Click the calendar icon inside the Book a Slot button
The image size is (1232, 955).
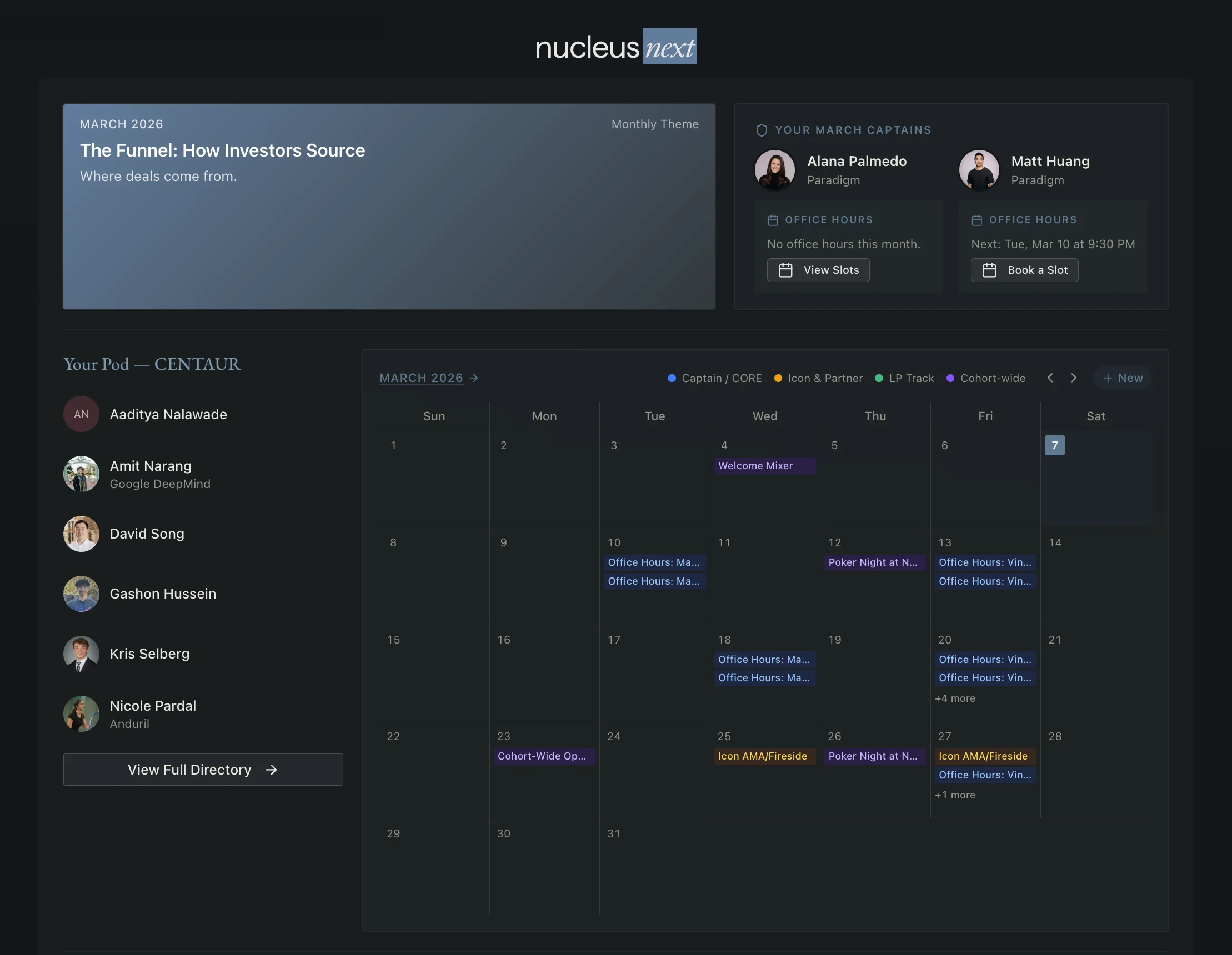[x=990, y=270]
